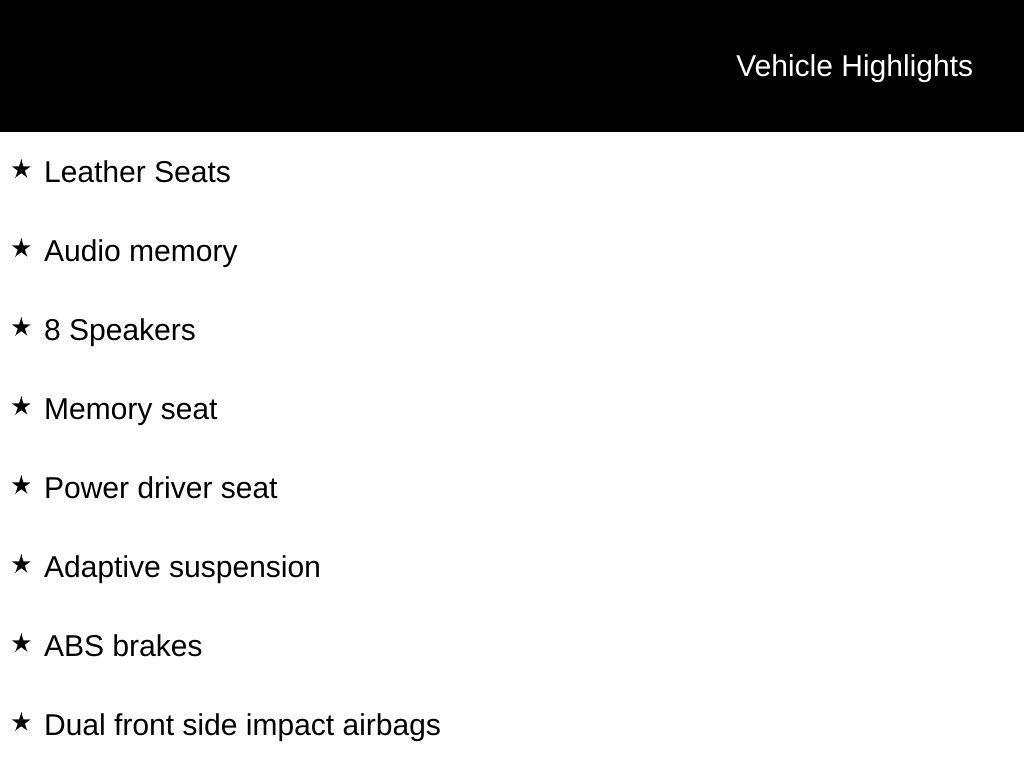Select the Memory seat feature text
This screenshot has height=768, width=1024.
click(x=131, y=410)
